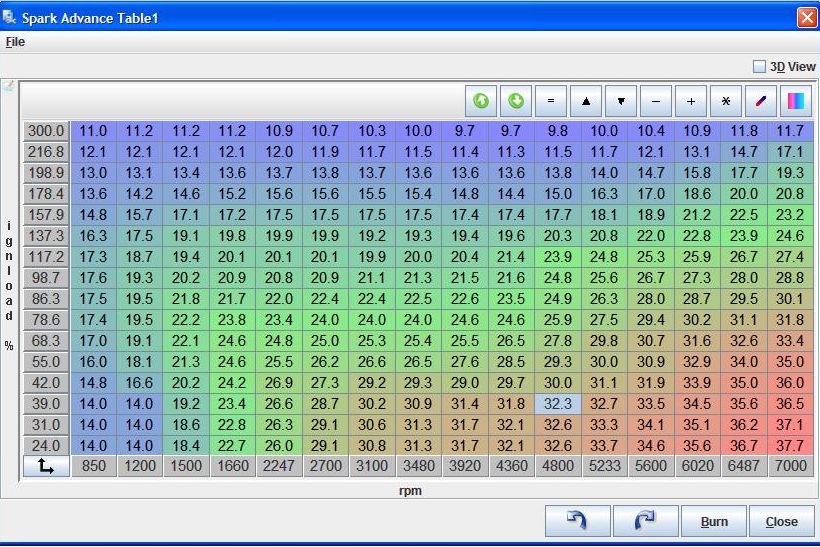This screenshot has width=820, height=547.
Task: Enable the 3D View checkbox
Action: pyautogui.click(x=759, y=67)
